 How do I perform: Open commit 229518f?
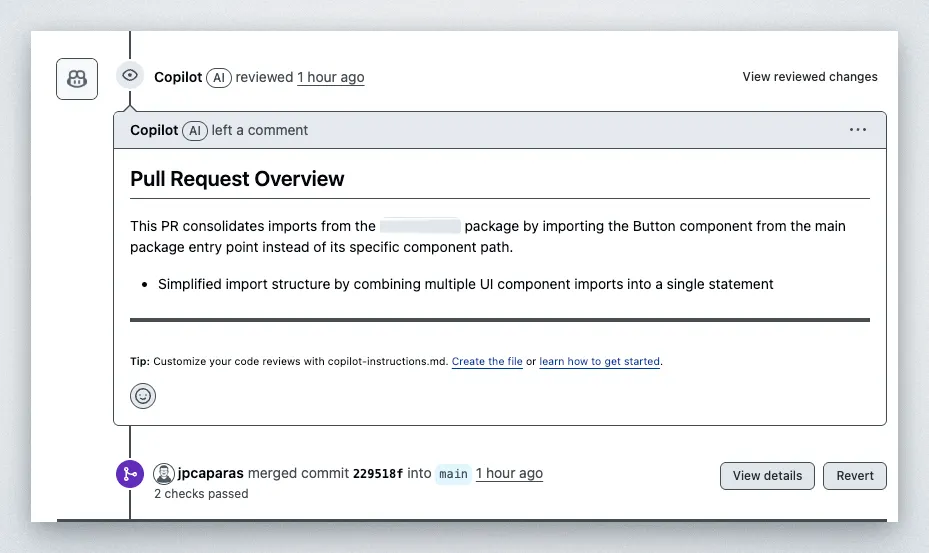(x=378, y=474)
